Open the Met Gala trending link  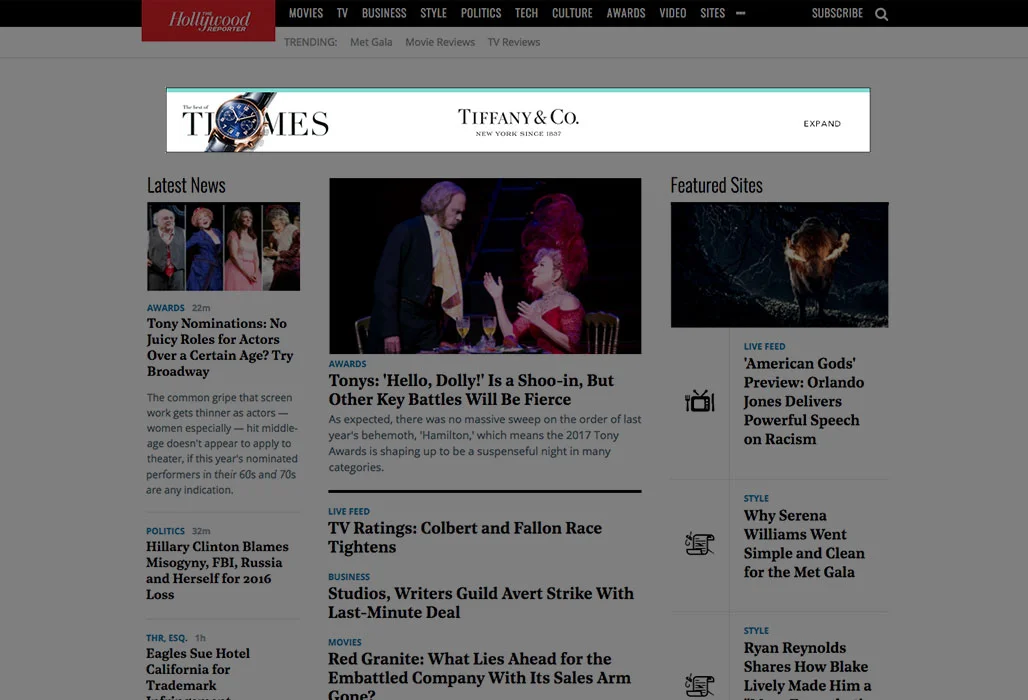[x=371, y=42]
